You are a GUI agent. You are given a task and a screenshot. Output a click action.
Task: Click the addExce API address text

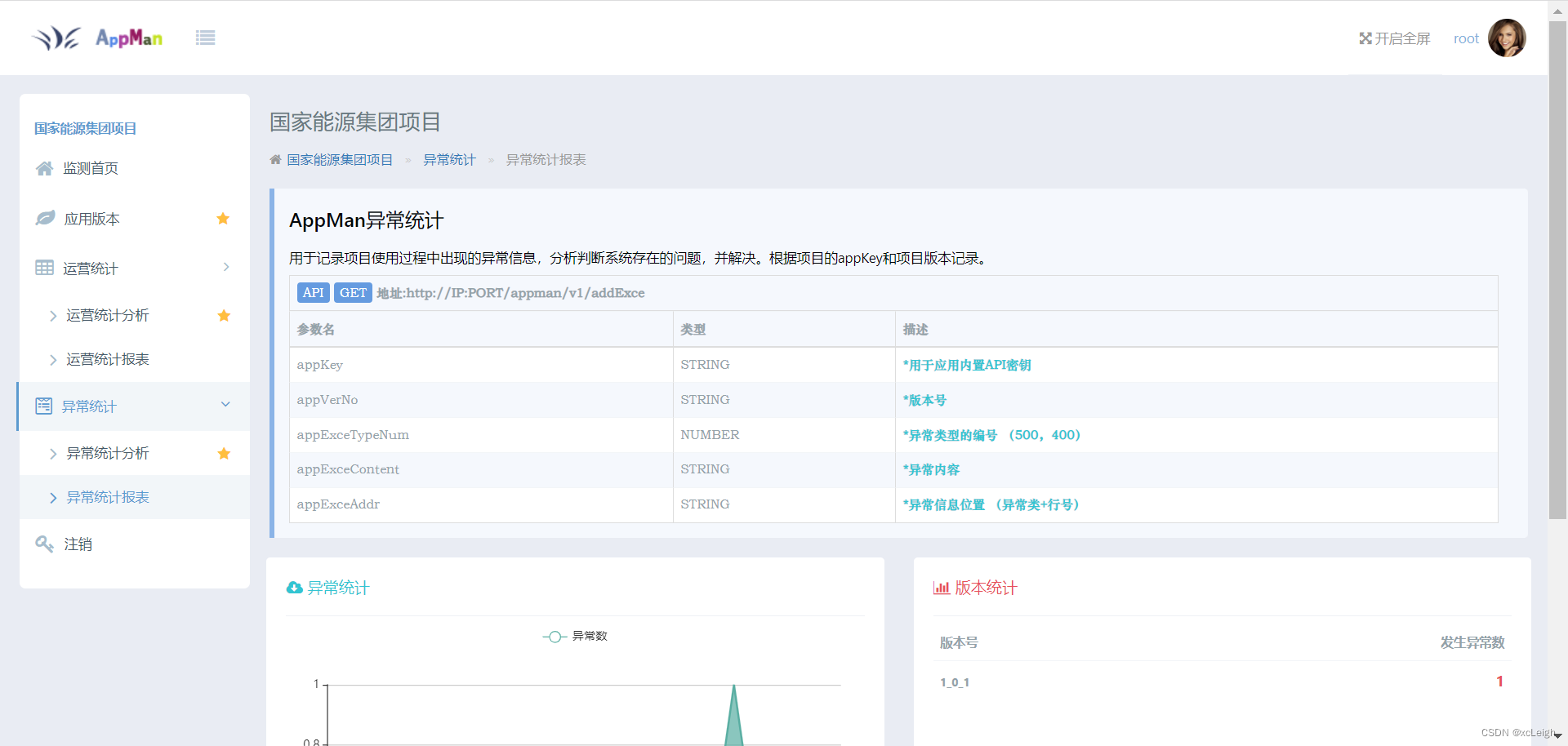click(x=510, y=293)
